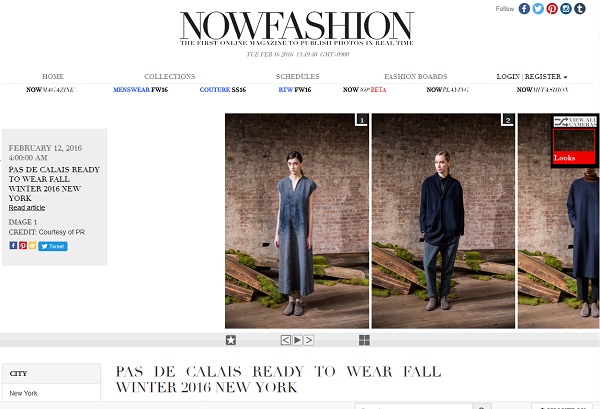This screenshot has width=600, height=409.
Task: Follow on Twitter via header icon
Action: click(x=538, y=8)
